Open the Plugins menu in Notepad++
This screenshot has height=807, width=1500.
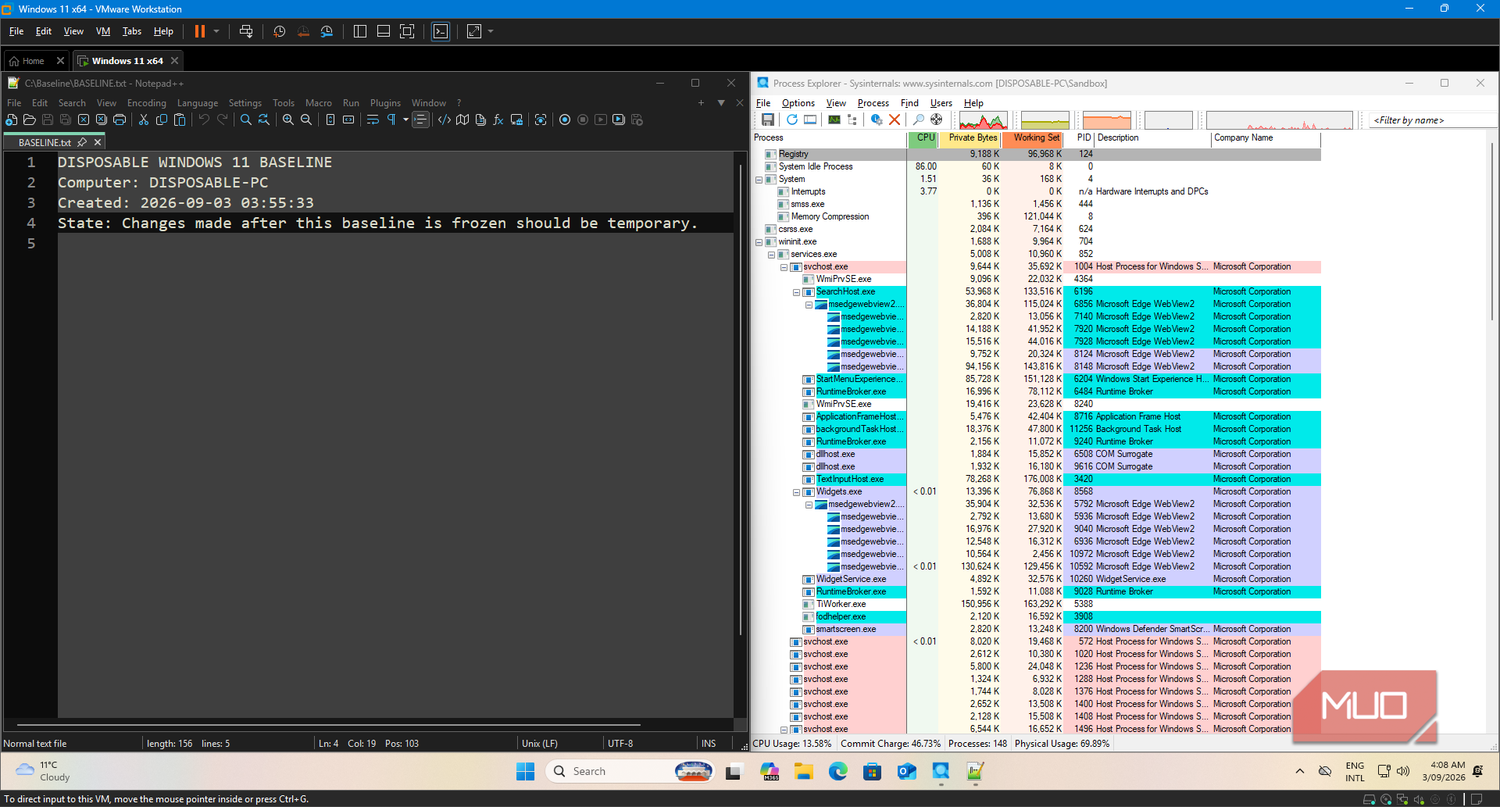coord(385,102)
